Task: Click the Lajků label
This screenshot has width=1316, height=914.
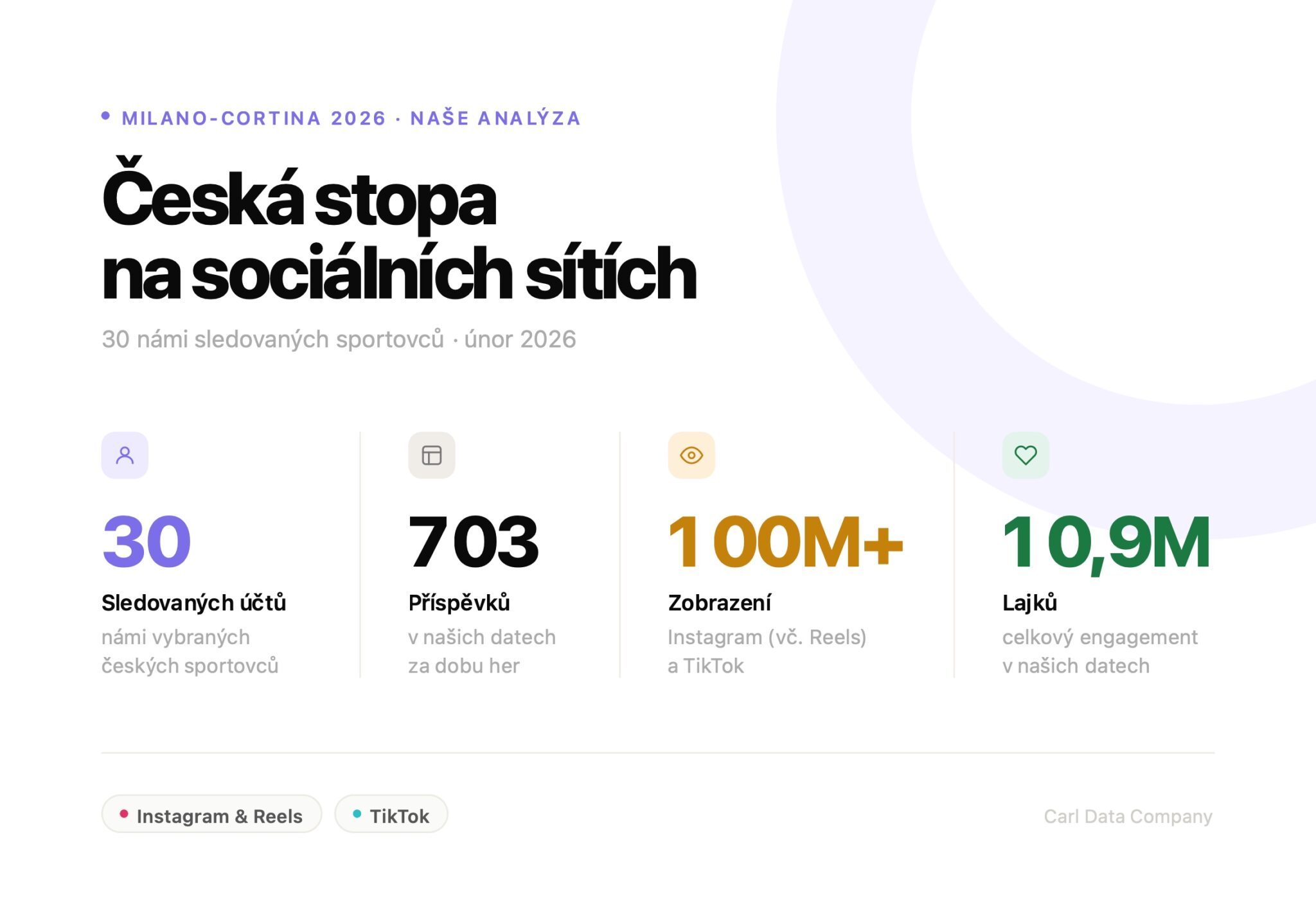Action: (x=1029, y=602)
